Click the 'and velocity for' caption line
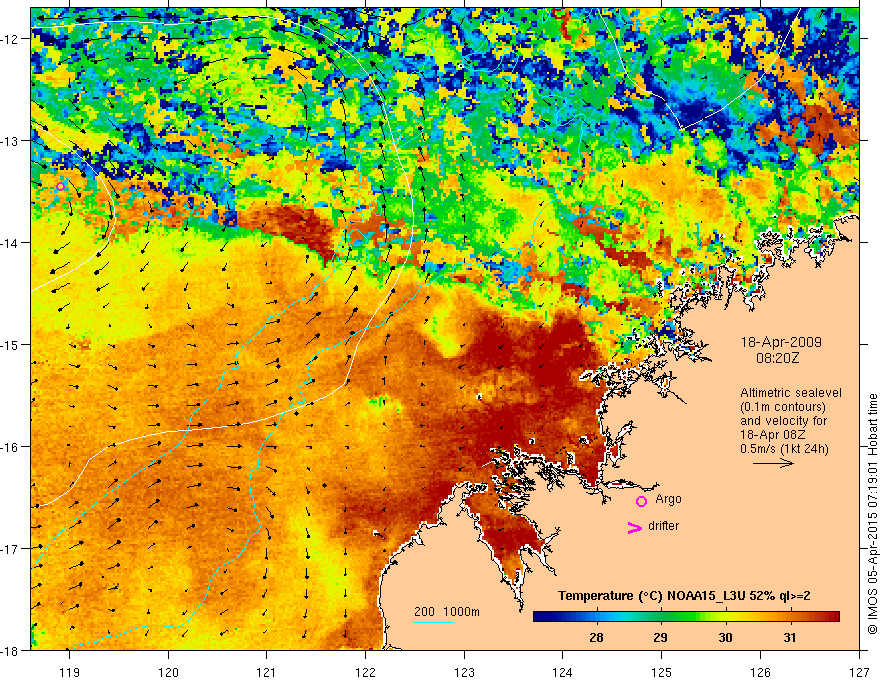 click(x=783, y=421)
